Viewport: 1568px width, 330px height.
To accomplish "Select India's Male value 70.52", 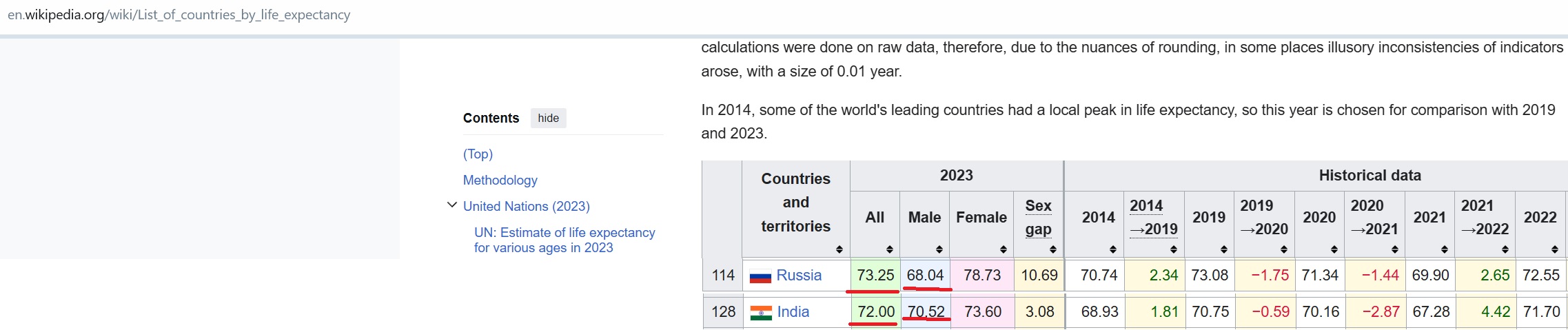I will point(926,311).
